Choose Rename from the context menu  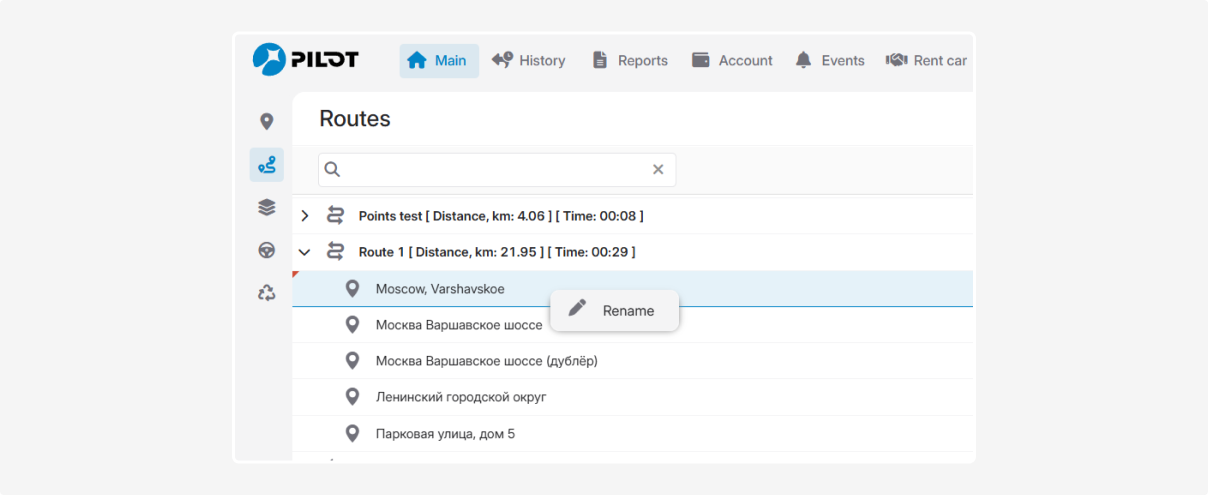click(x=615, y=311)
